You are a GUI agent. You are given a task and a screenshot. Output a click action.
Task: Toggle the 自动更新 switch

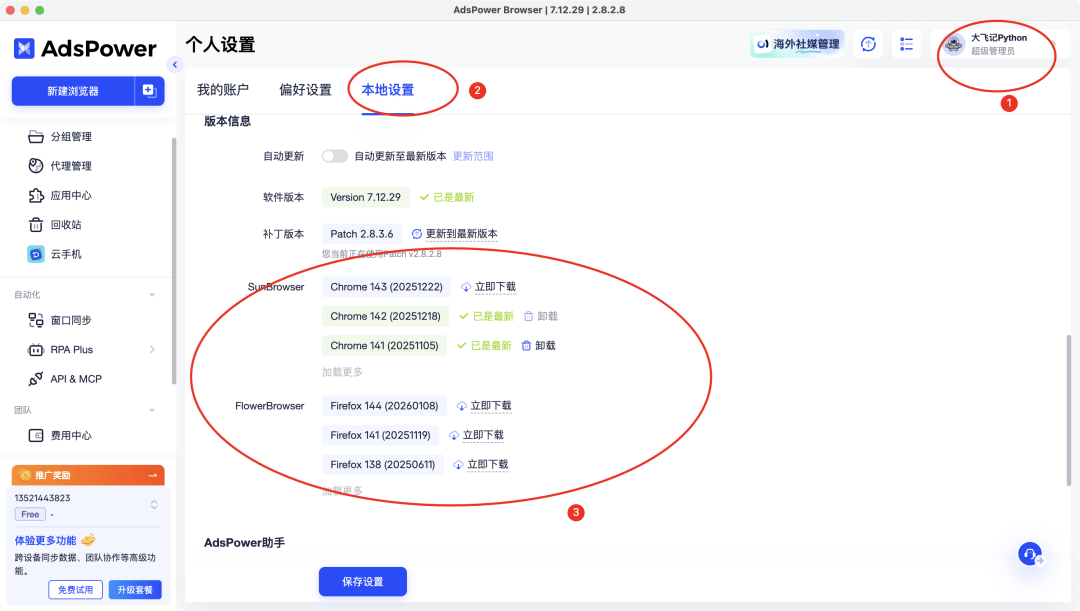(335, 156)
